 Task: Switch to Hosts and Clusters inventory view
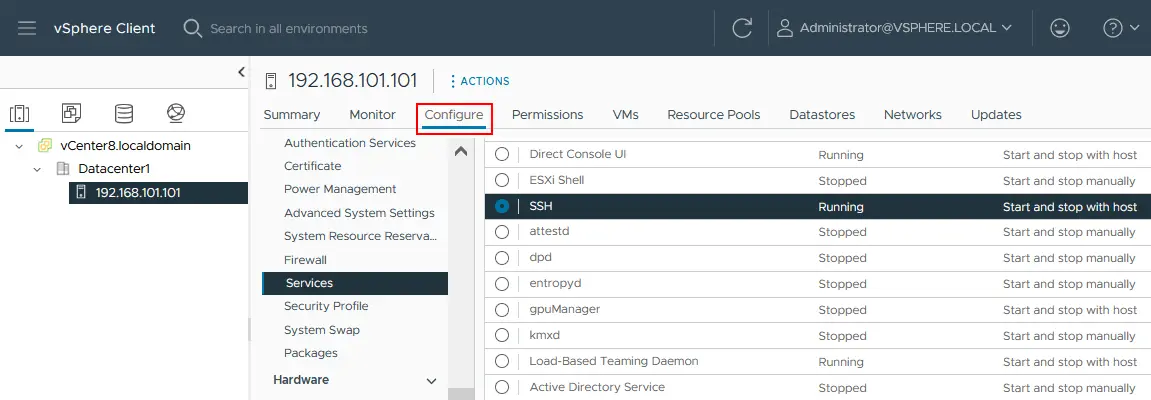(19, 114)
